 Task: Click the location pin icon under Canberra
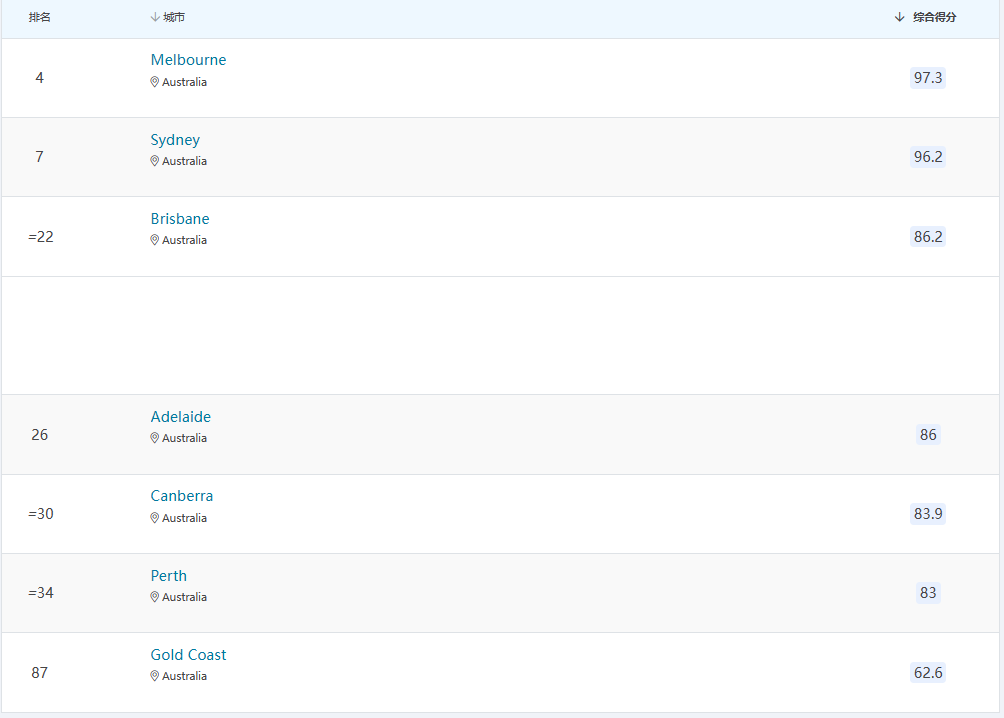coord(155,518)
